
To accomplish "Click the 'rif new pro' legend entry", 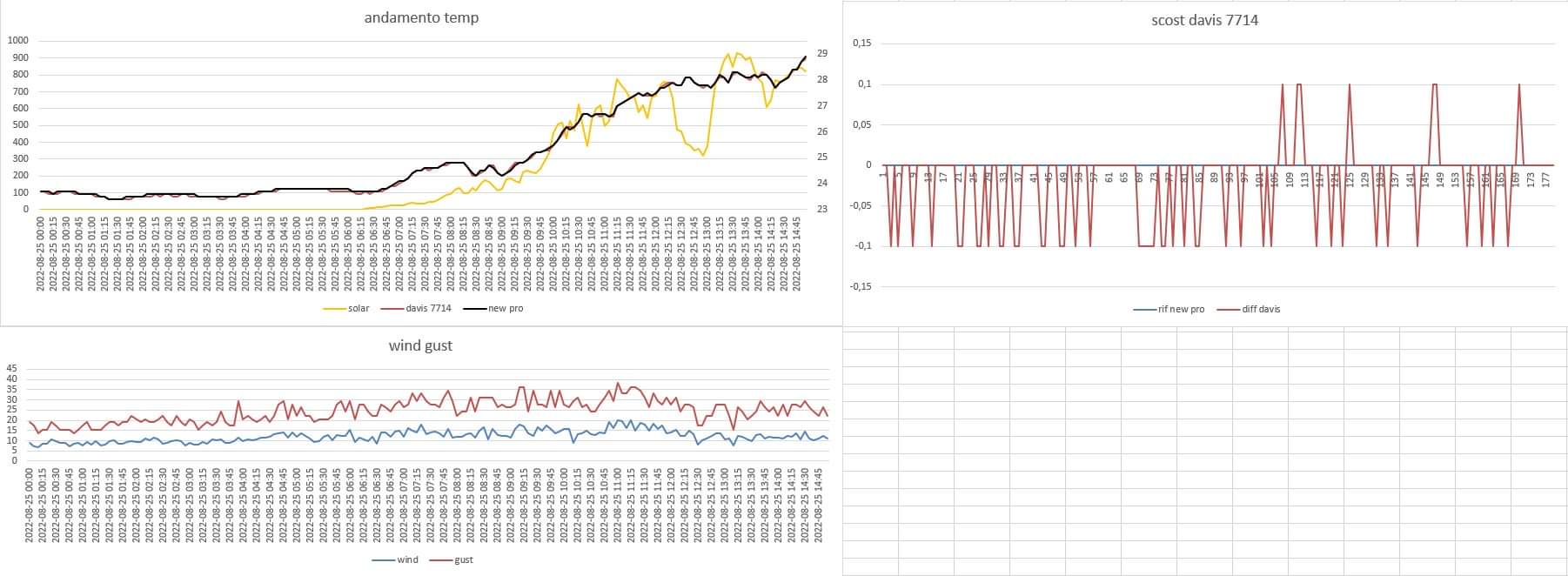I will [1169, 309].
